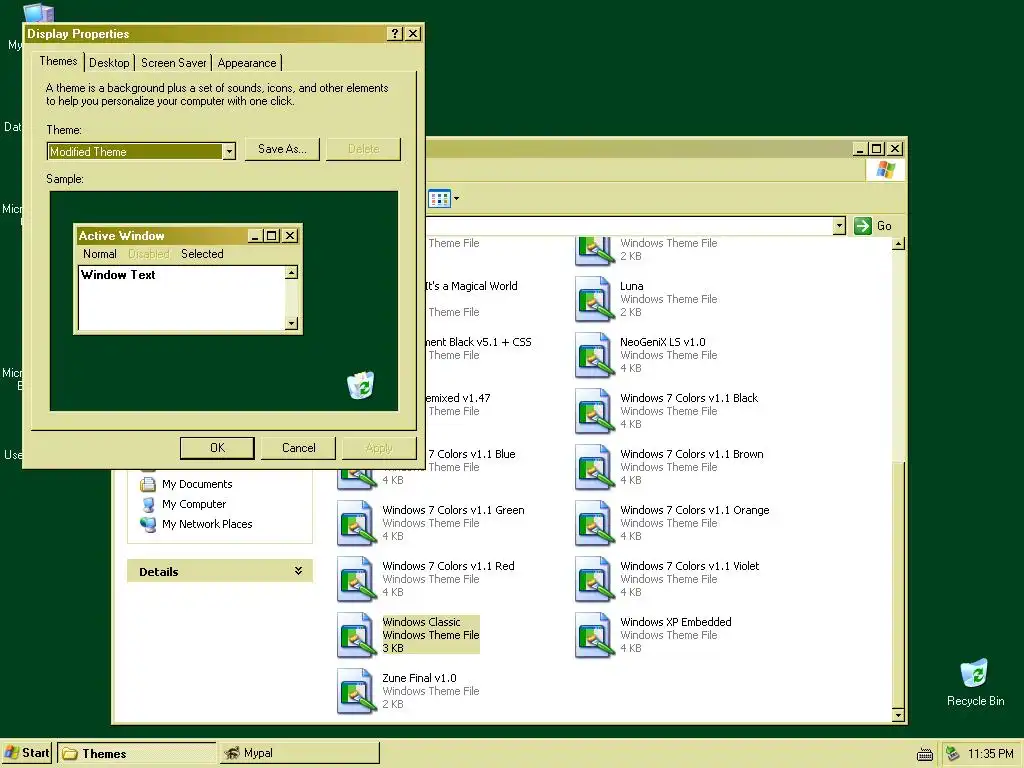Image resolution: width=1024 pixels, height=768 pixels.
Task: Click the Recycle Bin in theme sample preview
Action: click(360, 385)
